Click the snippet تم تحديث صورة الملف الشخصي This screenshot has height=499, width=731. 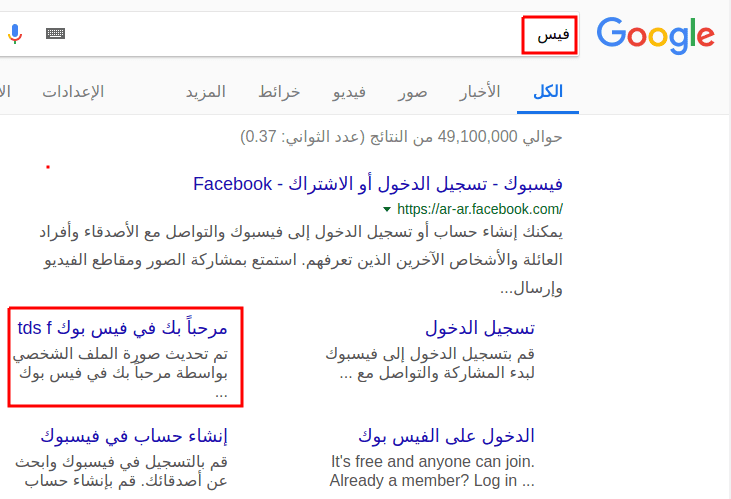[120, 372]
